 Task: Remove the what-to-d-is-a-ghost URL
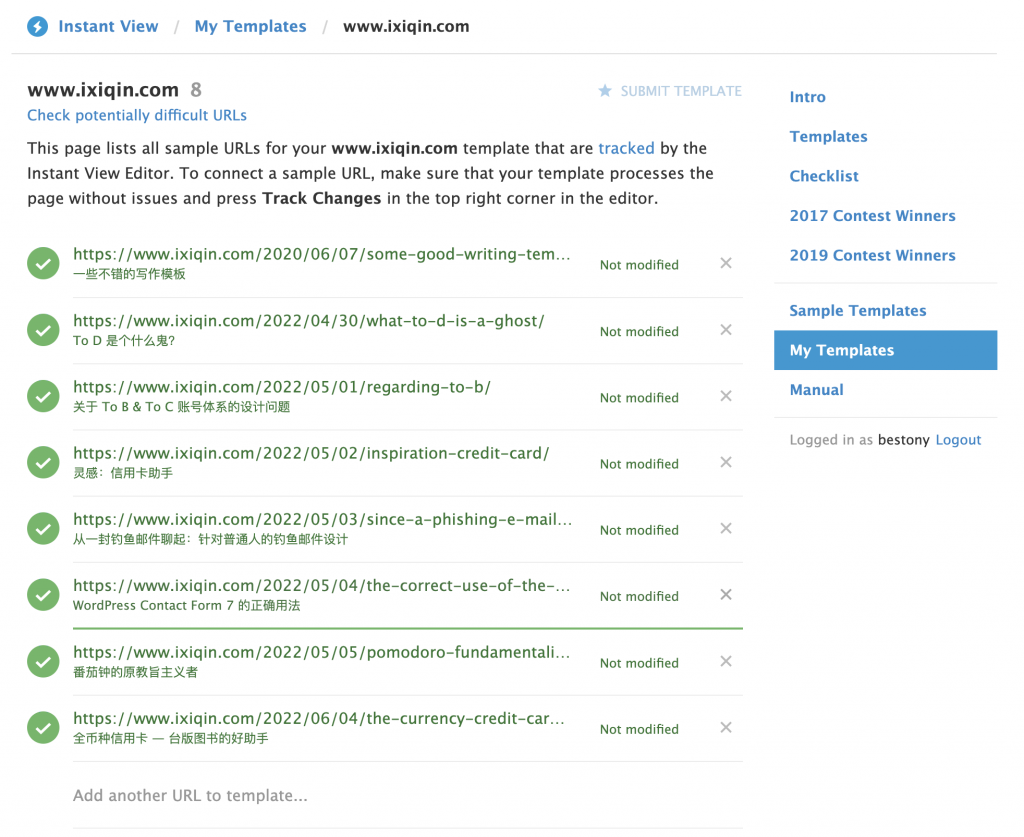point(725,329)
